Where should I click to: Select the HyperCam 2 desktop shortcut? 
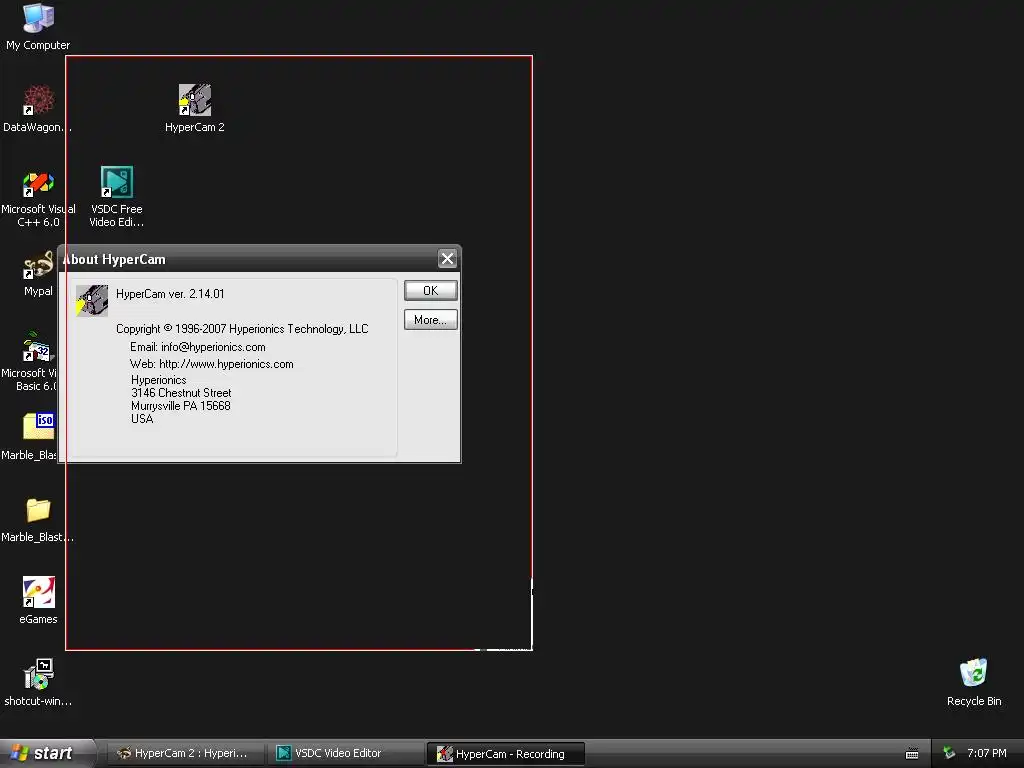(195, 108)
